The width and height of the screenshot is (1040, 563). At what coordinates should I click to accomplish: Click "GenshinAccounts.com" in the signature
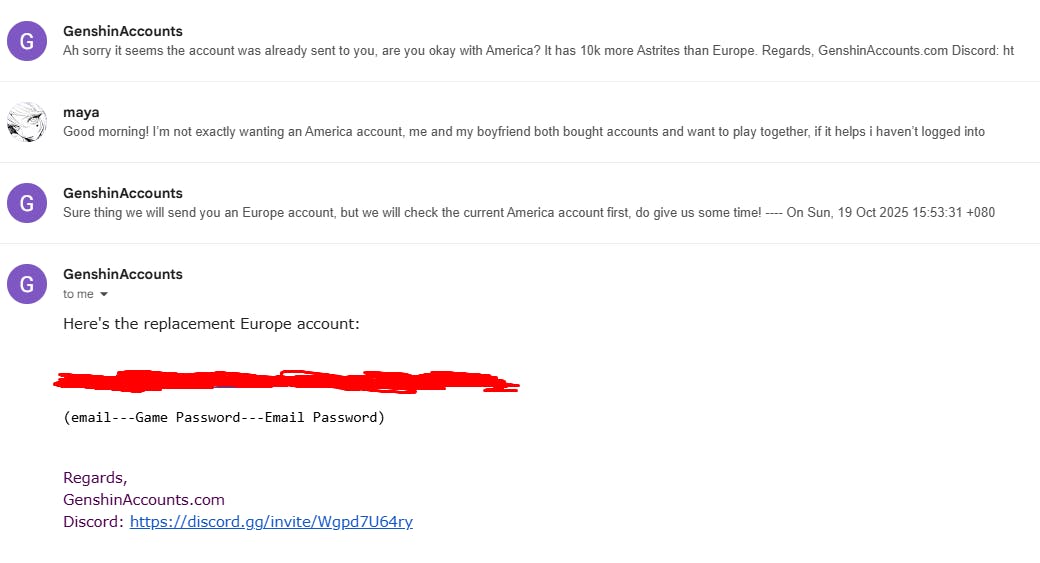pos(144,499)
